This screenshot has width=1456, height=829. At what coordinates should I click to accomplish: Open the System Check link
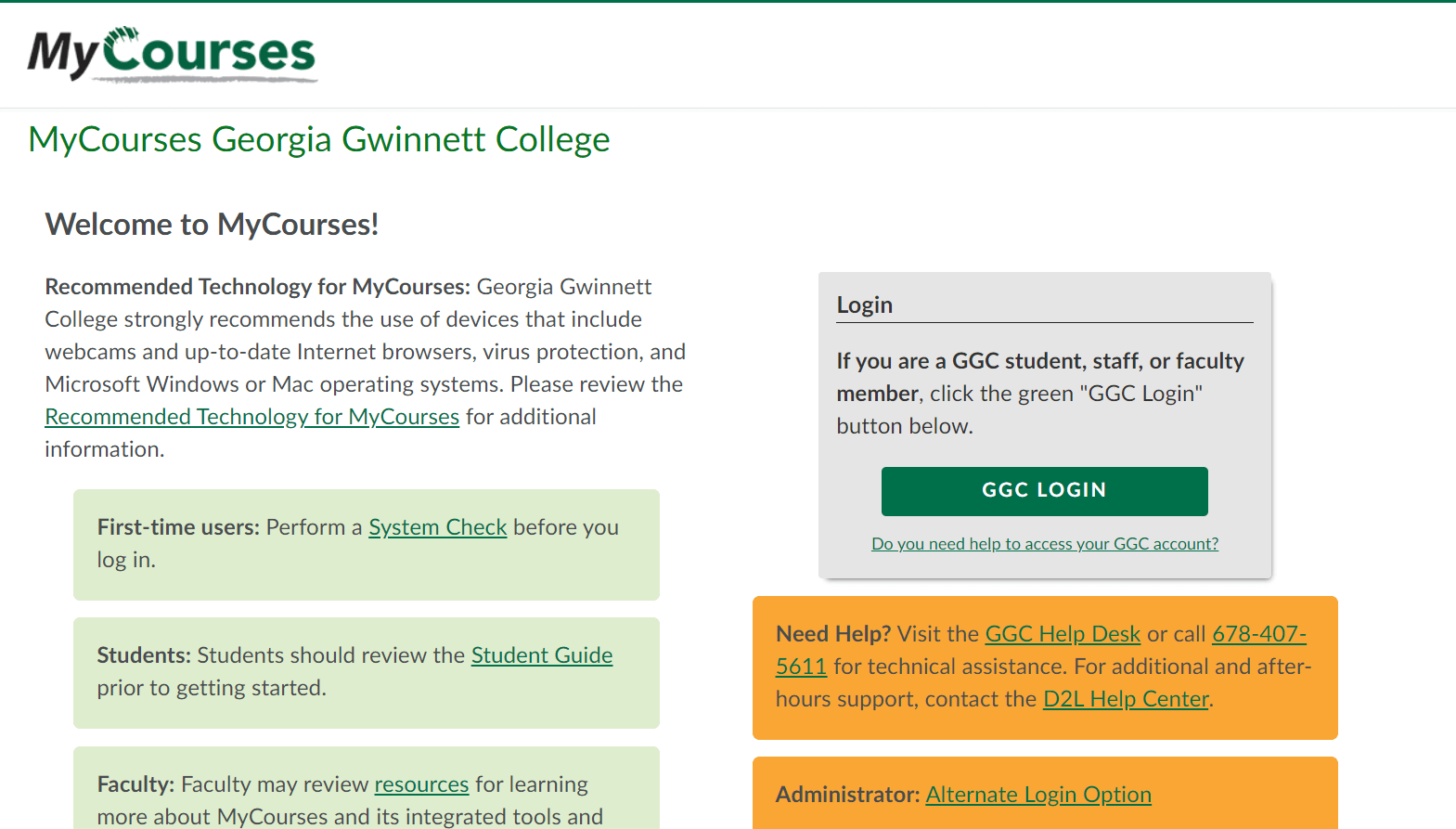tap(438, 527)
